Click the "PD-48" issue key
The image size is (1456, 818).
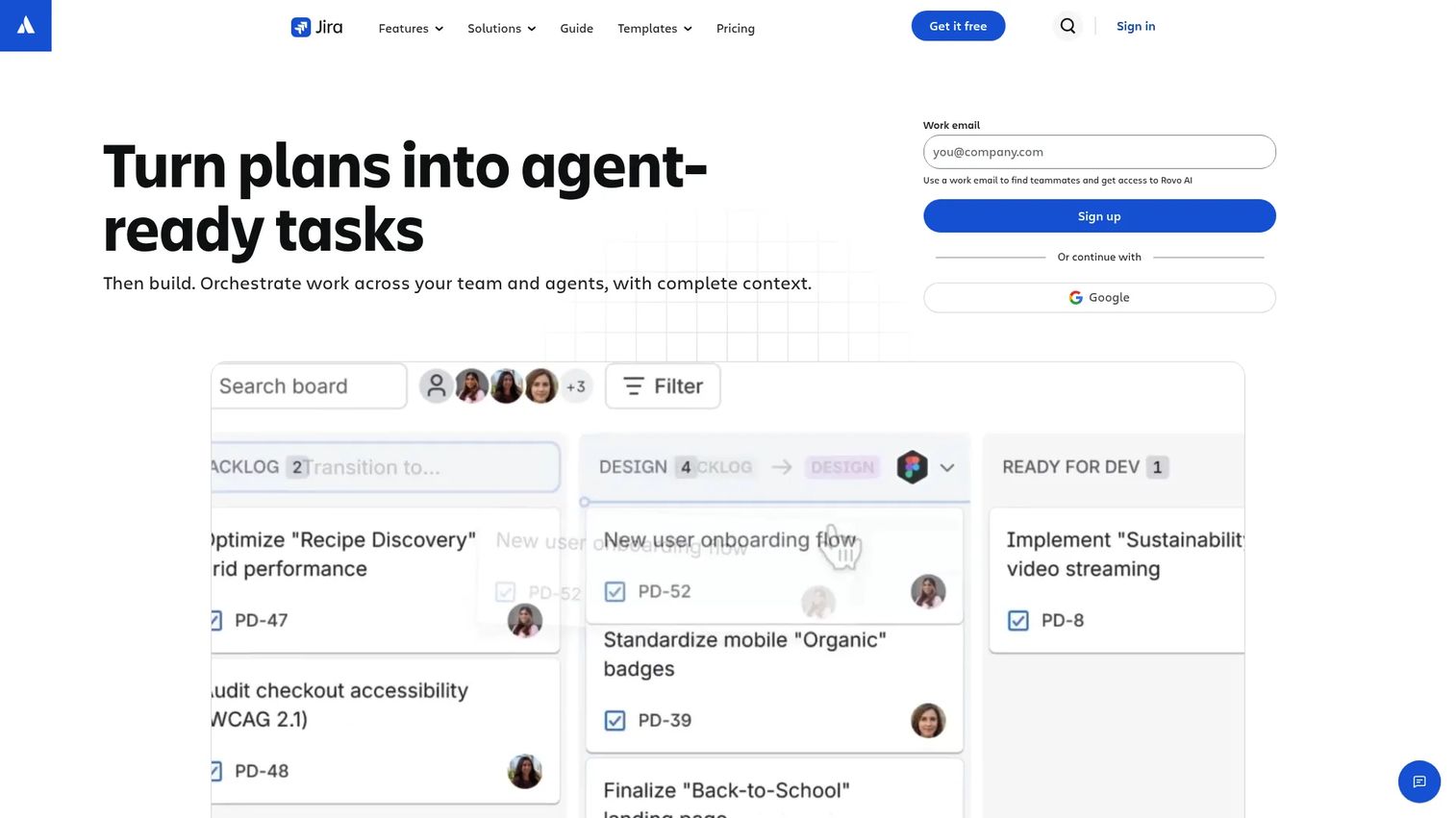pos(261,771)
